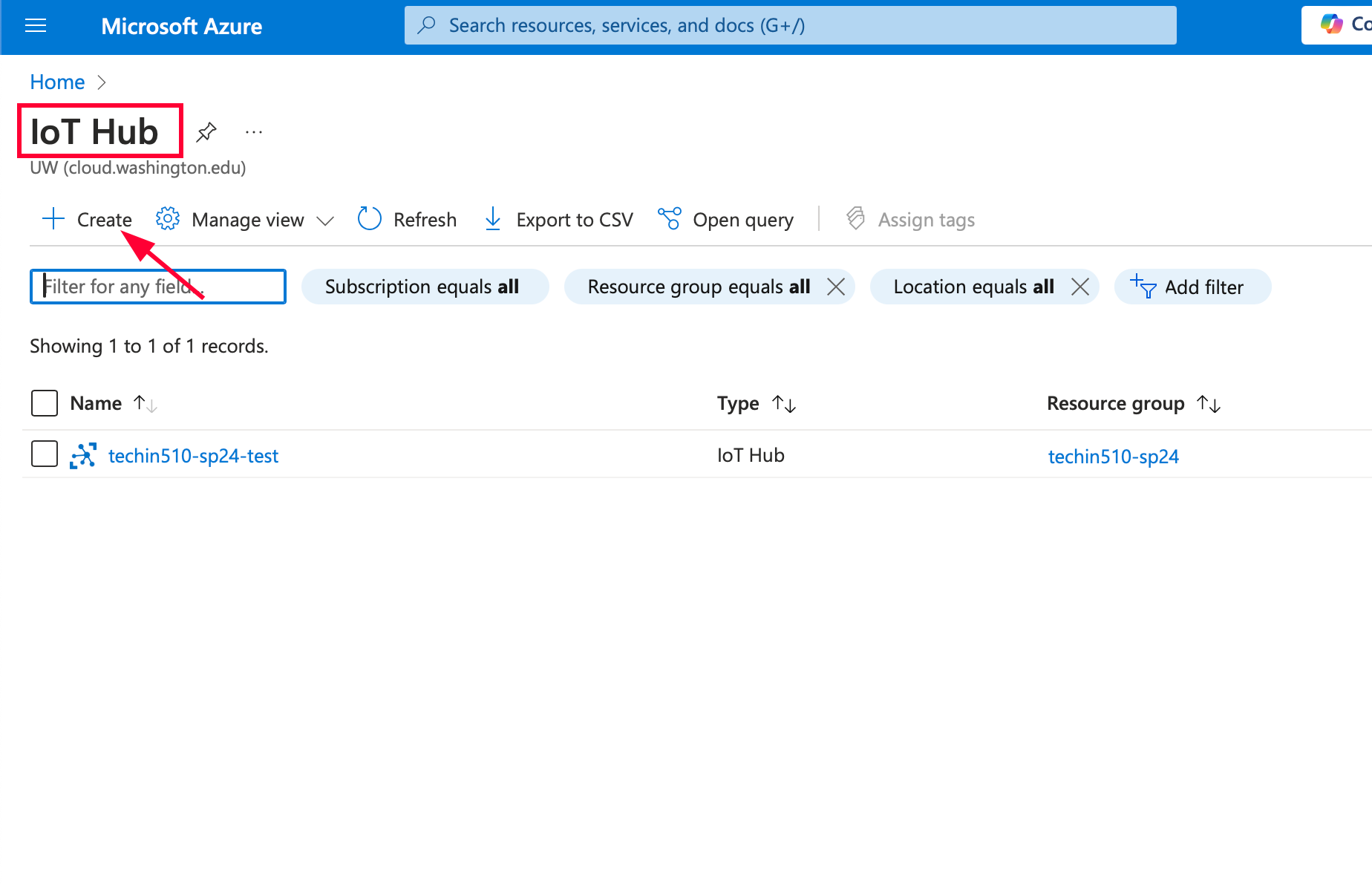Focus the Filter for any field box
This screenshot has width=1372, height=885.
[158, 287]
